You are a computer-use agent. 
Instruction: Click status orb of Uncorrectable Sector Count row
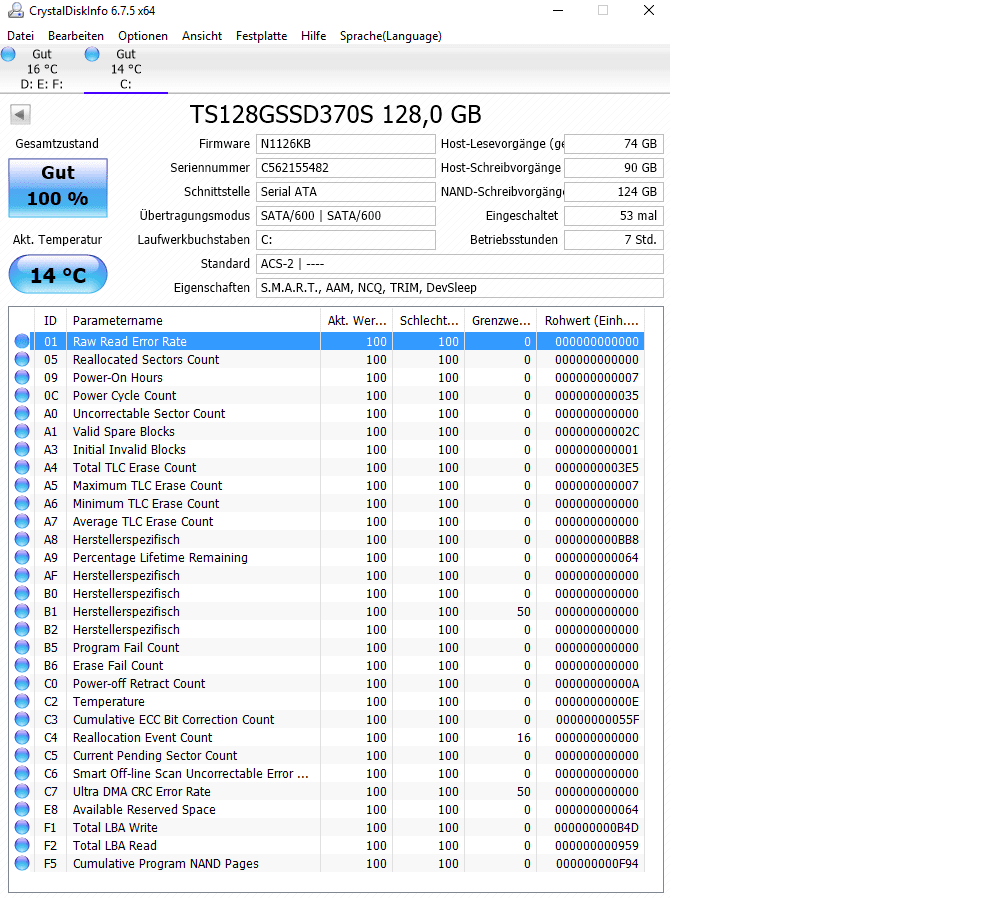(x=22, y=413)
